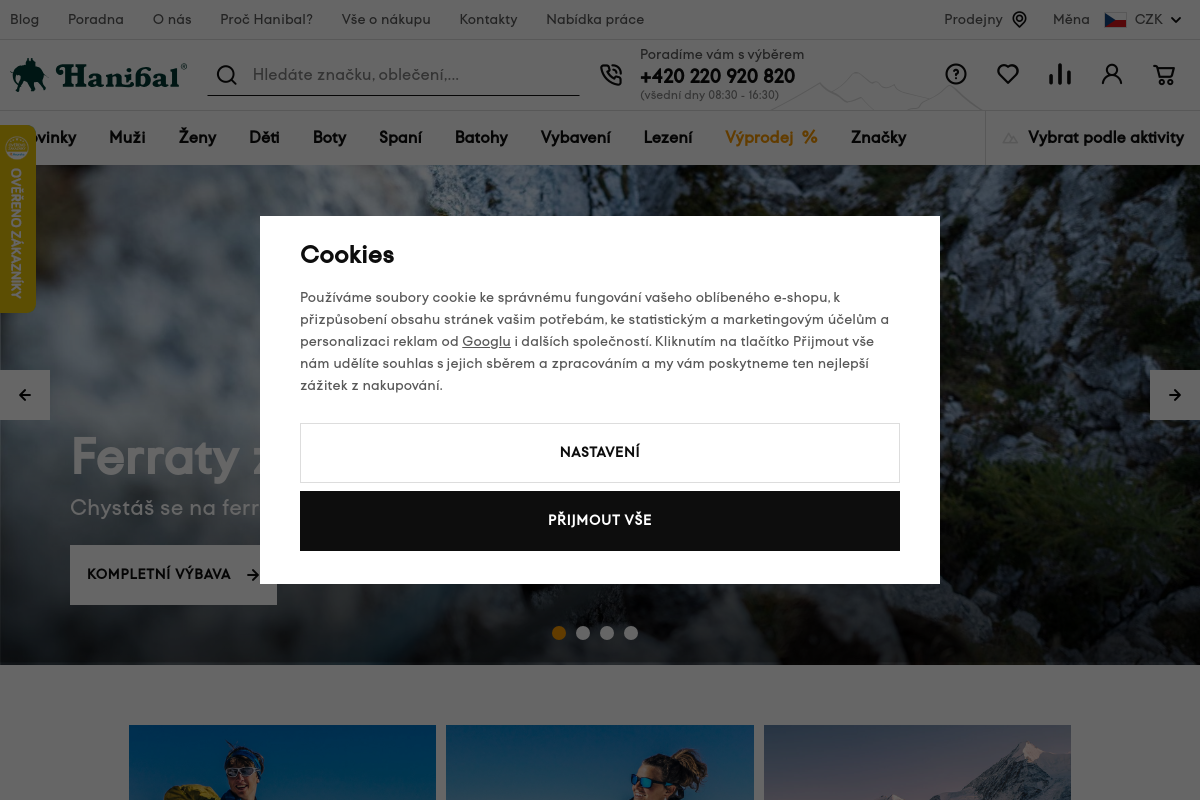Go to next slide with right arrow
The height and width of the screenshot is (800, 1200).
[x=1175, y=395]
